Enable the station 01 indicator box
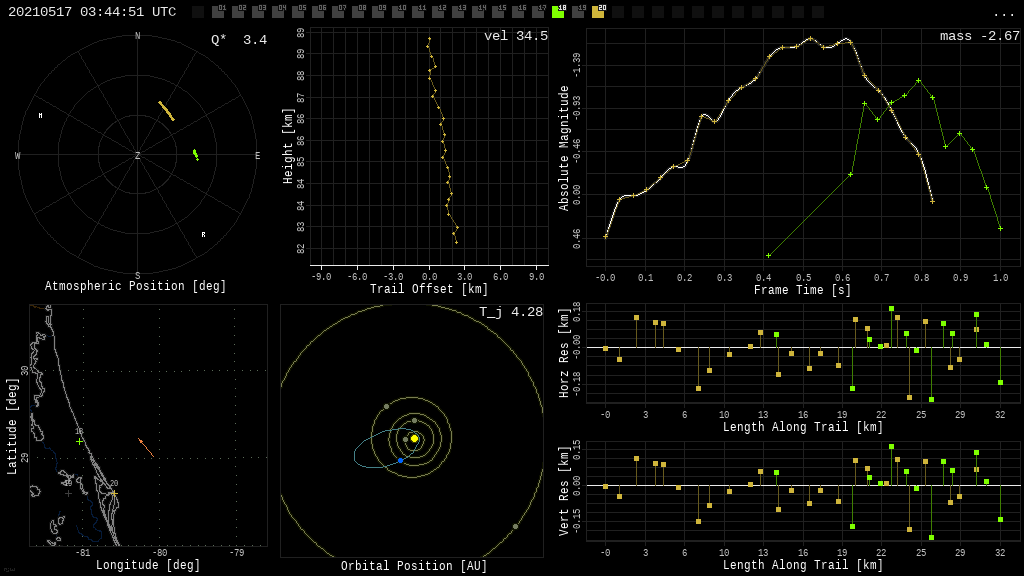This screenshot has height=576, width=1024. pyautogui.click(x=218, y=12)
